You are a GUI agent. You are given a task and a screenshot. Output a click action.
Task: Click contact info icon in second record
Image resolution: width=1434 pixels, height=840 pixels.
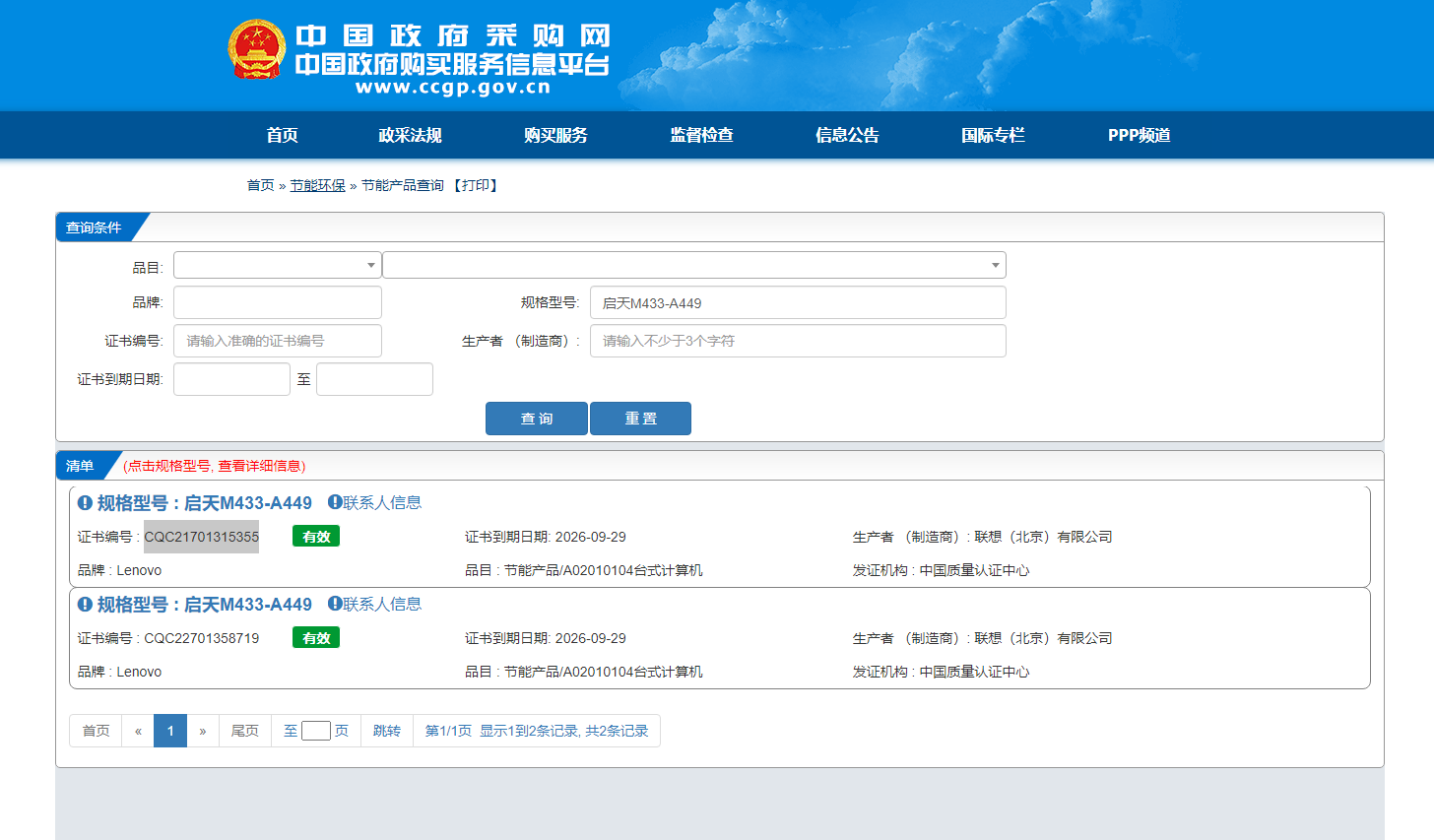pyautogui.click(x=335, y=604)
